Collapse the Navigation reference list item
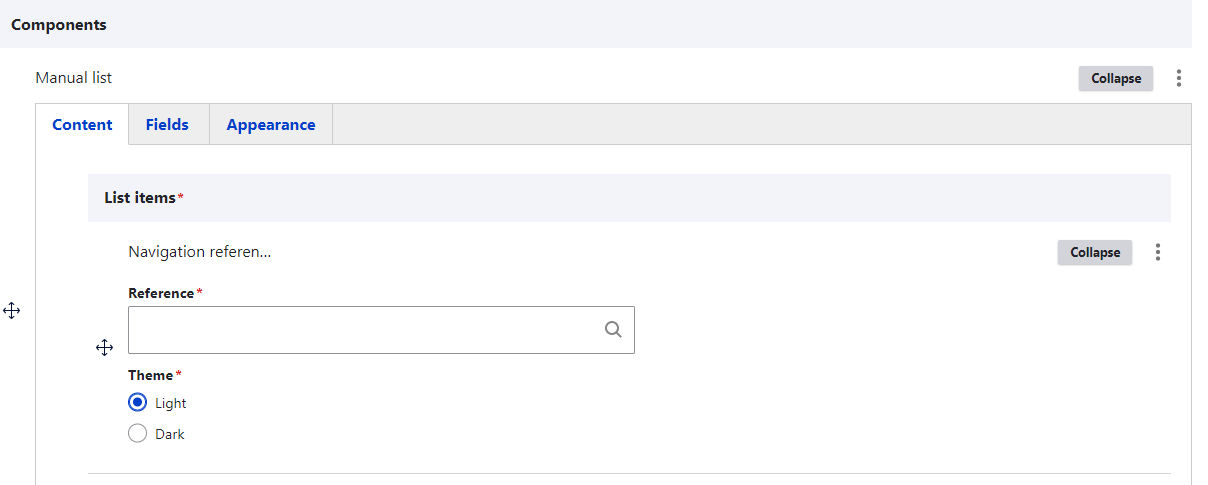 (1094, 252)
